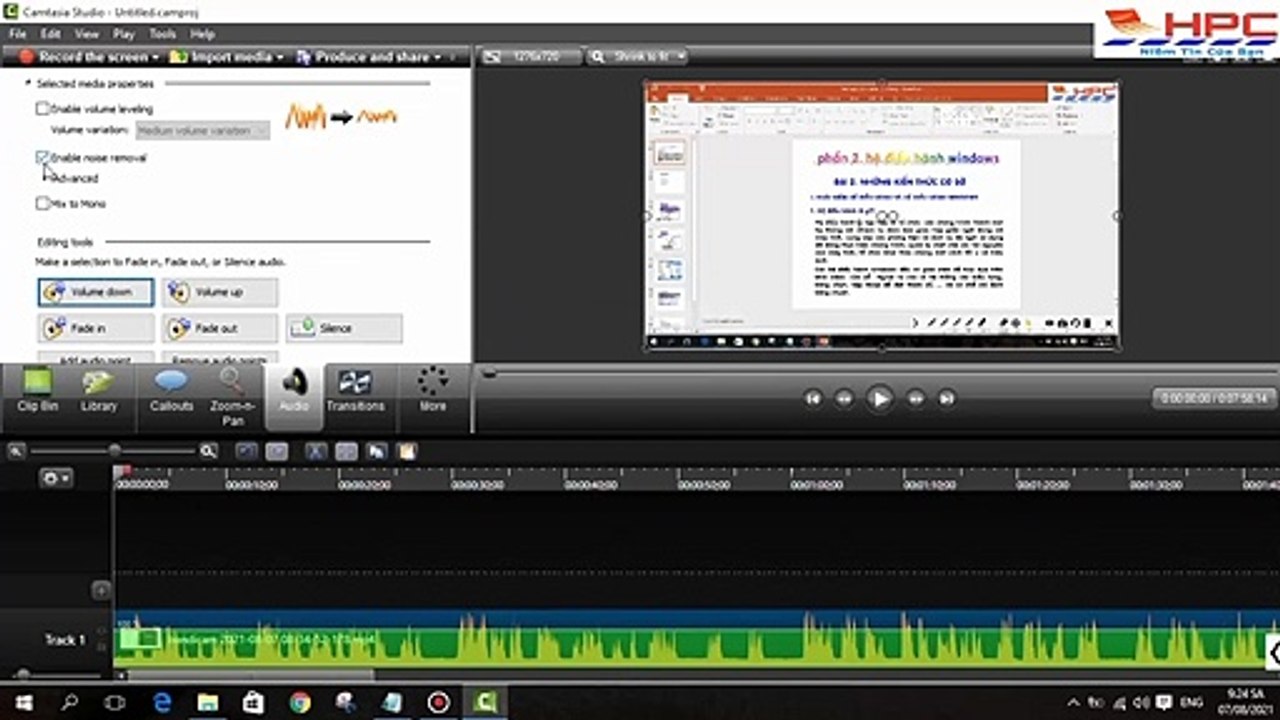Open Google Chrome from taskbar

point(300,702)
